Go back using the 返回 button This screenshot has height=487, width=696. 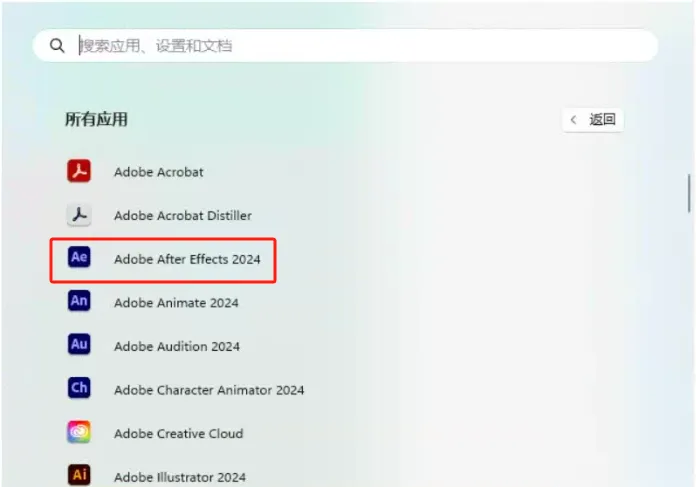click(593, 120)
